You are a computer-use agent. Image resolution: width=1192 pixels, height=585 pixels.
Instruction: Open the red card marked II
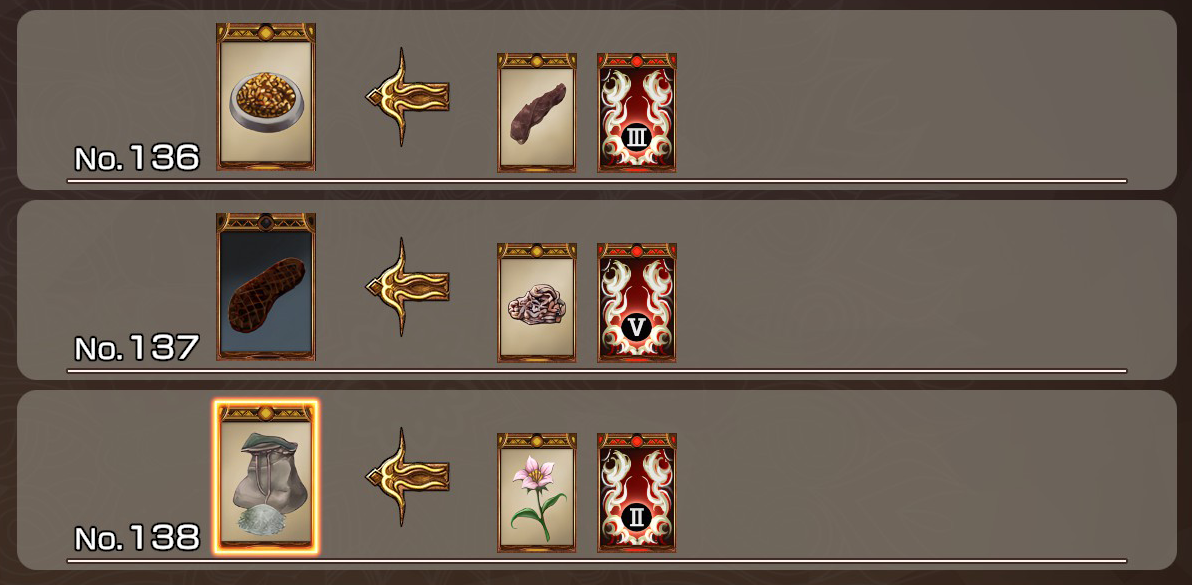(637, 492)
